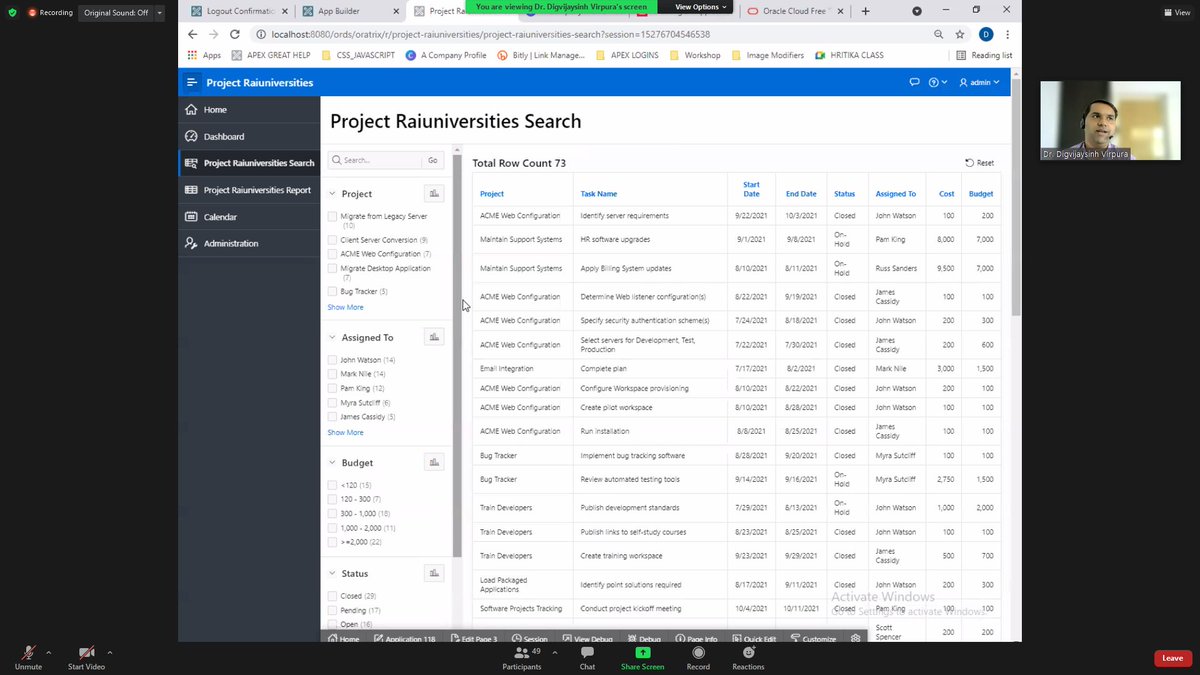Sort by Start Date column header
The width and height of the screenshot is (1200, 675).
click(751, 189)
